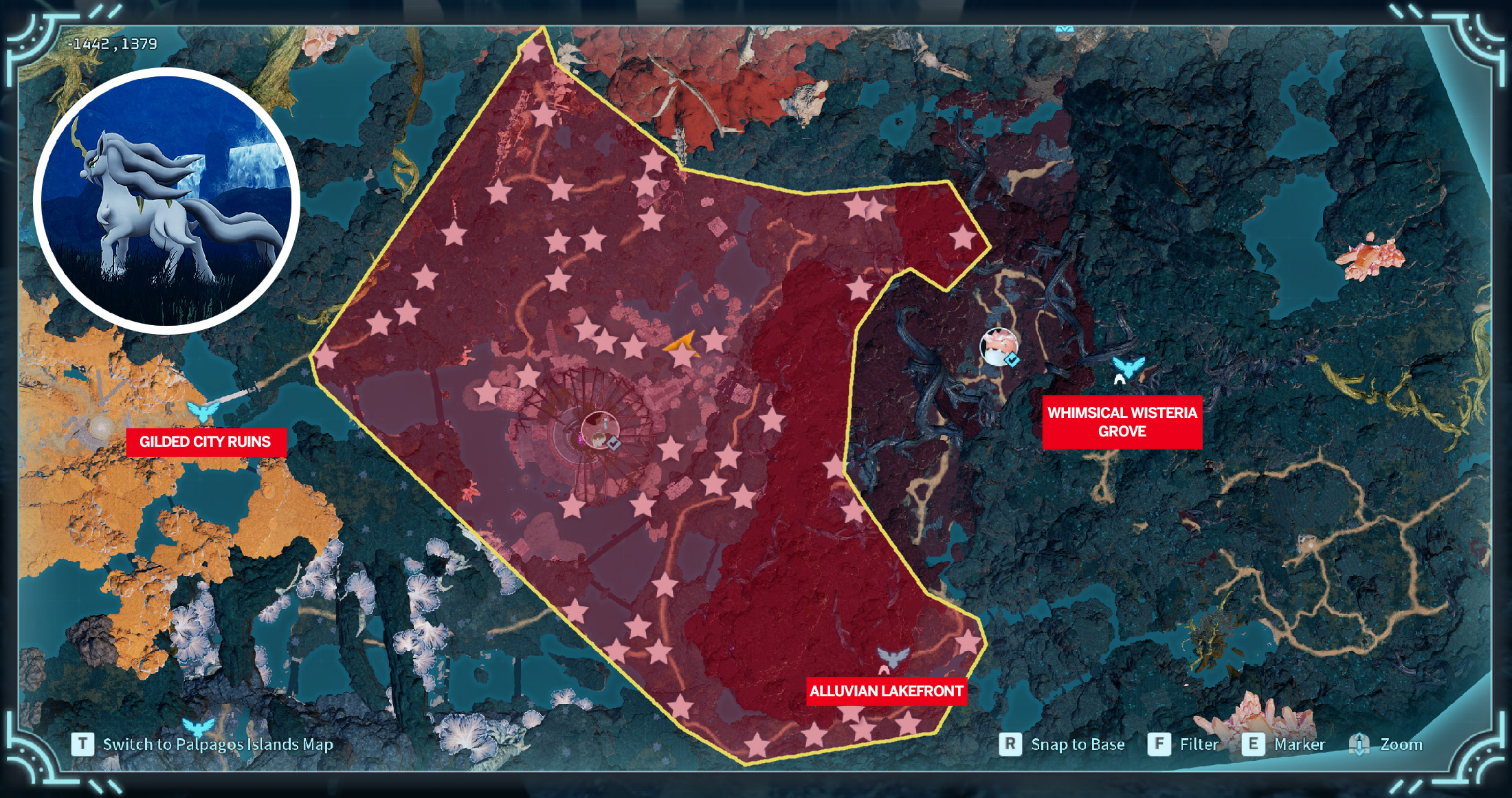The height and width of the screenshot is (798, 1512).
Task: Click the GILDED CITY RUINS label
Action: tap(205, 442)
